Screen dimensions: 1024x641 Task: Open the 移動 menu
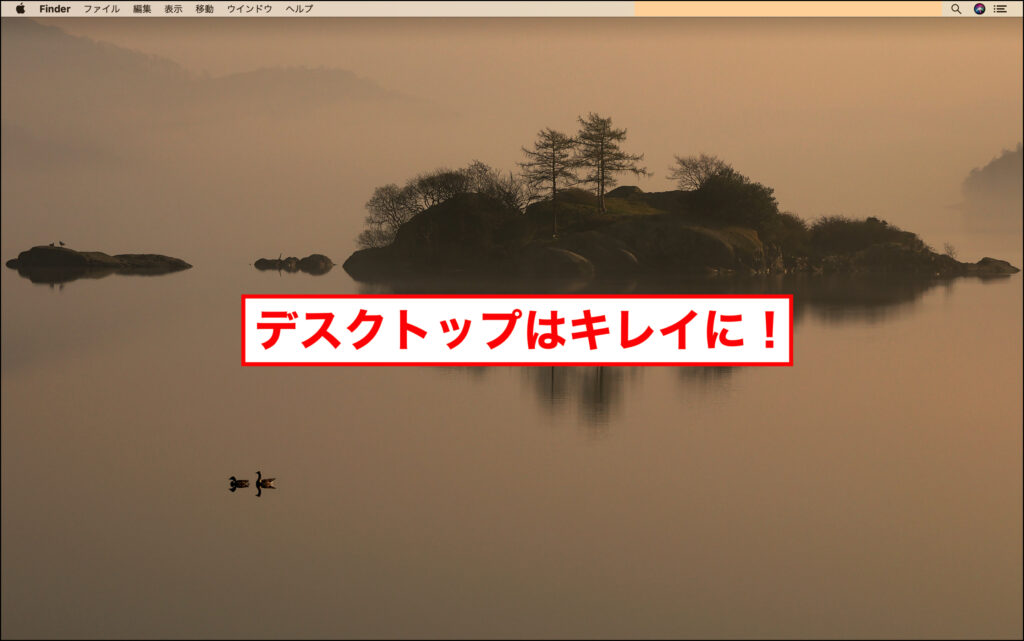pos(204,9)
